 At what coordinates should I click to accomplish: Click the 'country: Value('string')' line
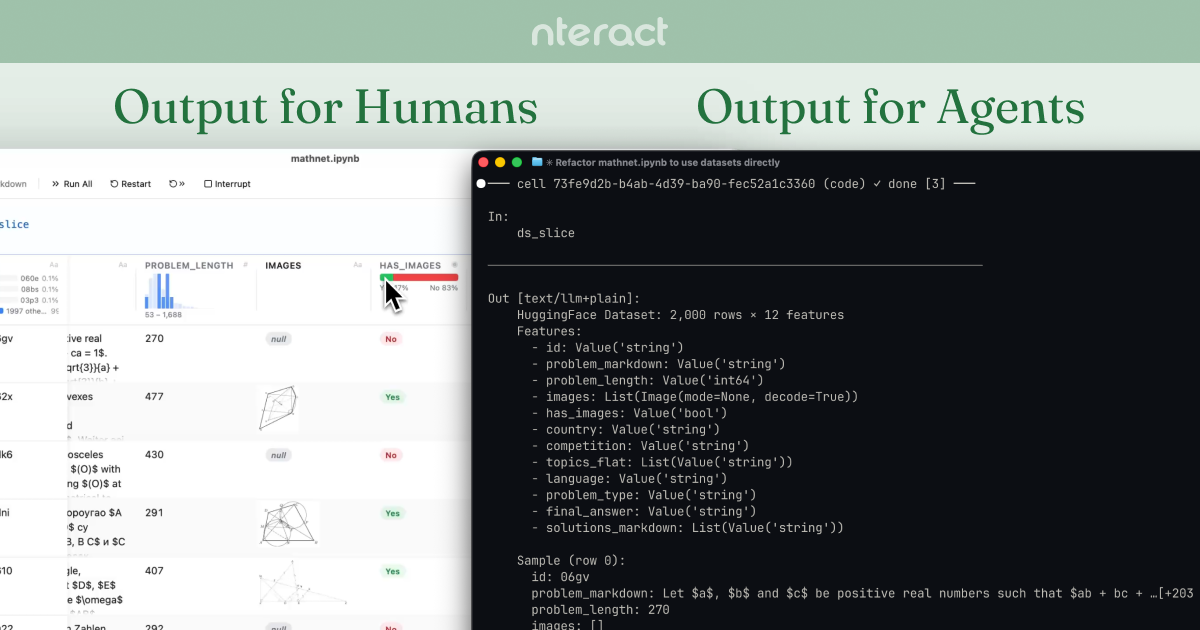[625, 429]
